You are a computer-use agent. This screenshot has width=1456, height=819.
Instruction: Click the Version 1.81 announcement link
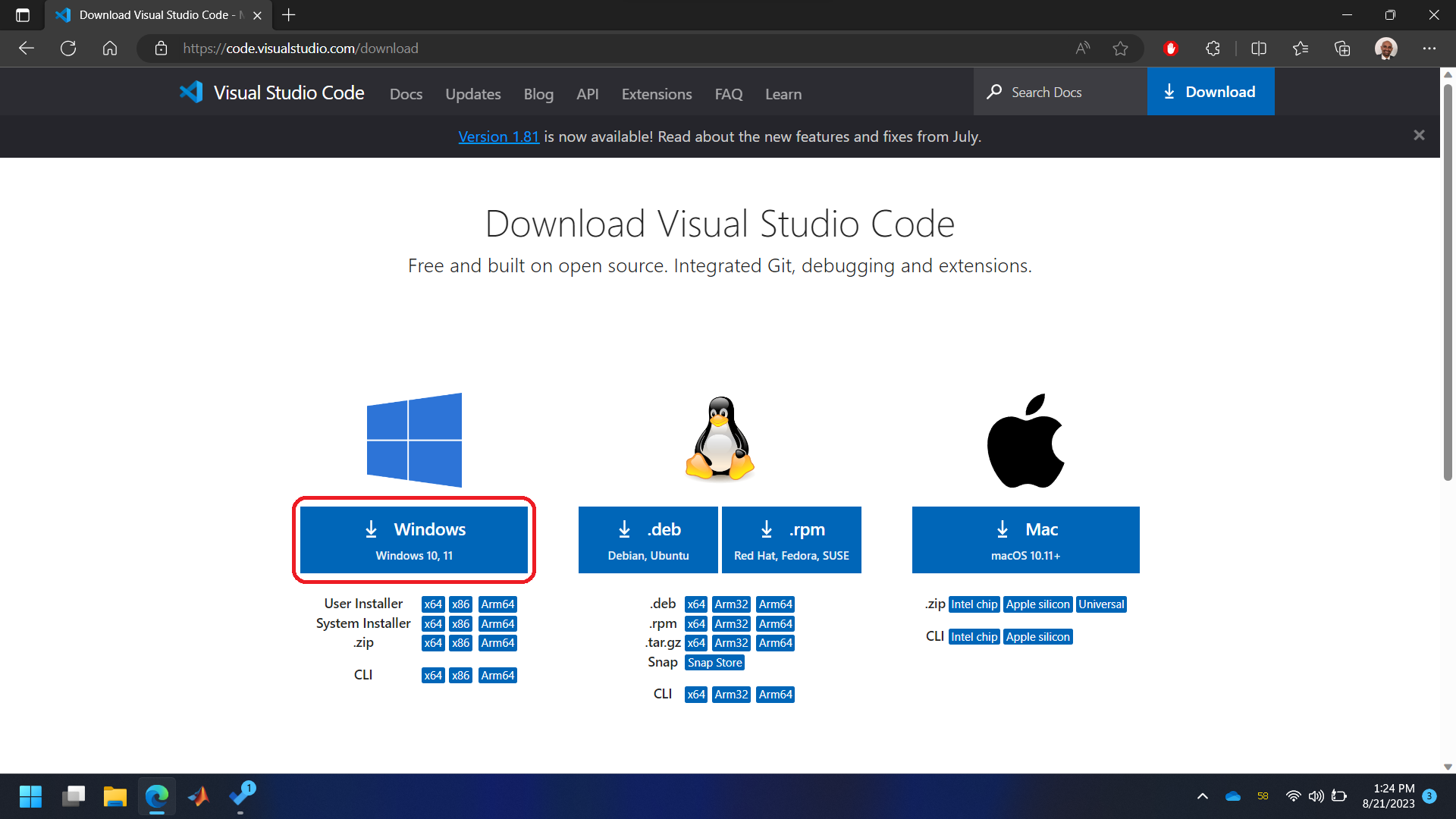[499, 136]
